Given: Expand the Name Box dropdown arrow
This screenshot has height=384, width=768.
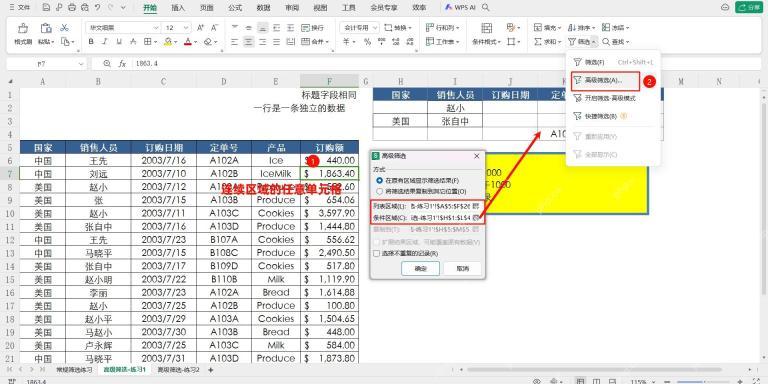Looking at the screenshot, I should click(x=81, y=64).
